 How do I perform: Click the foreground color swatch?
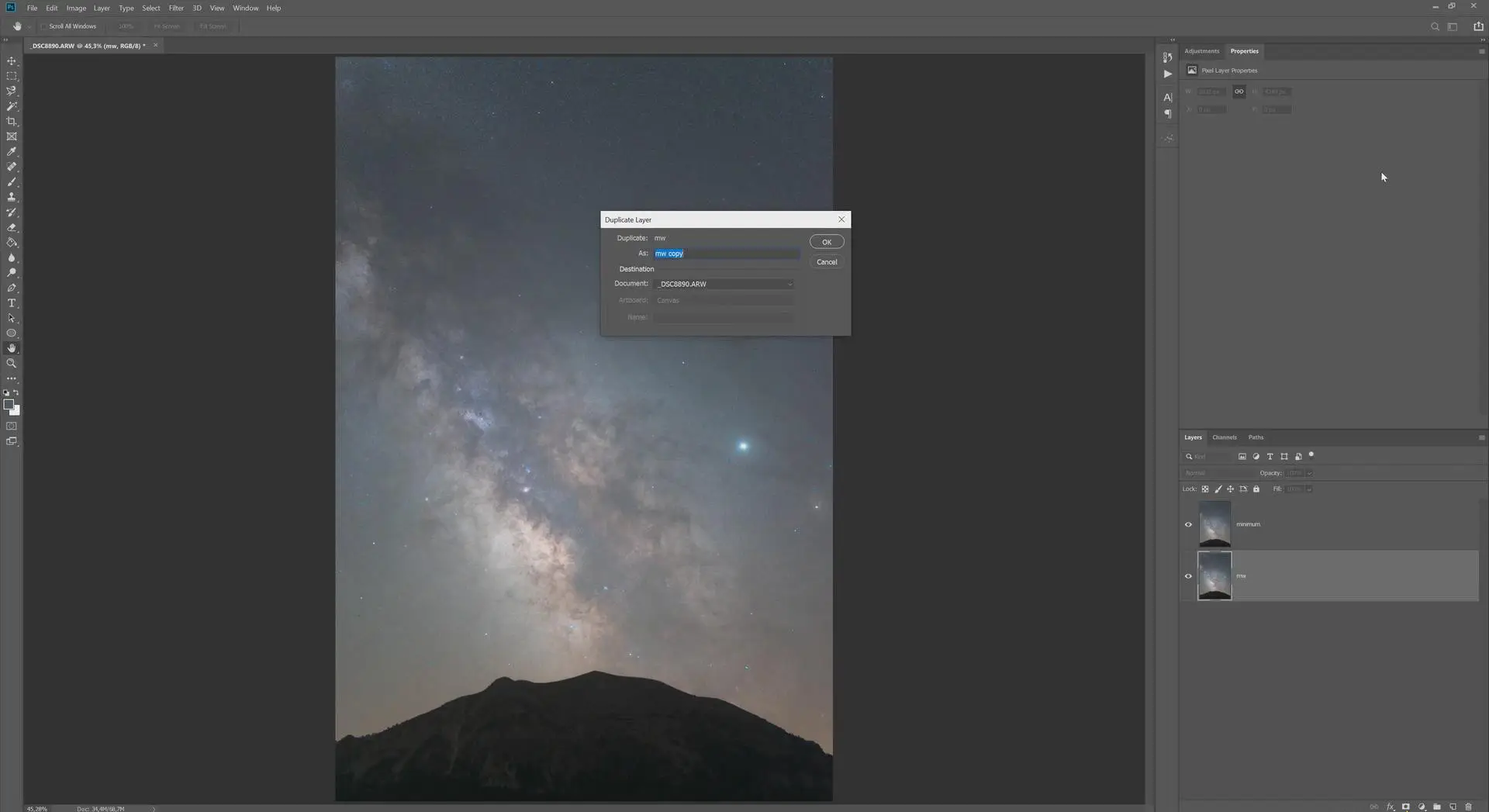pyautogui.click(x=9, y=404)
